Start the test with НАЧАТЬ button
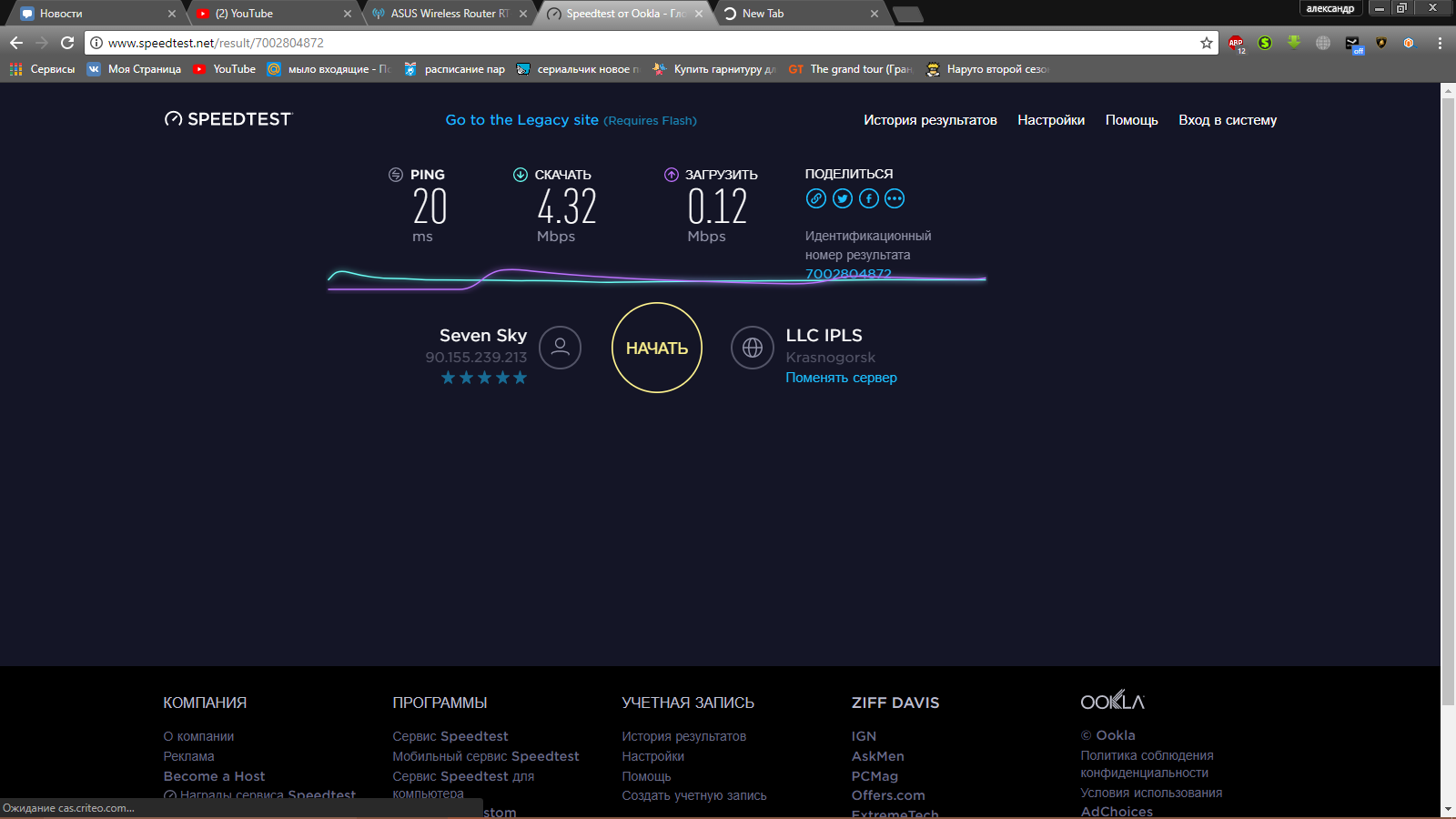This screenshot has height=819, width=1456. pos(657,348)
